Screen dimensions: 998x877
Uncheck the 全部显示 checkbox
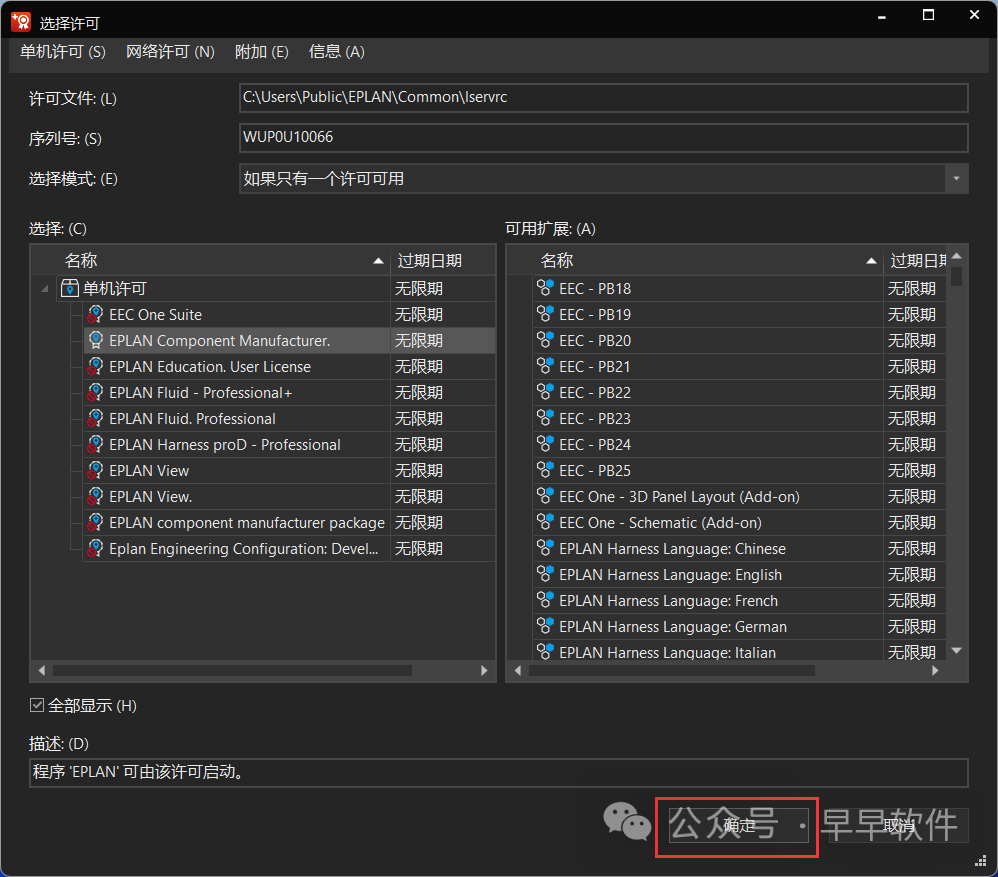(38, 706)
